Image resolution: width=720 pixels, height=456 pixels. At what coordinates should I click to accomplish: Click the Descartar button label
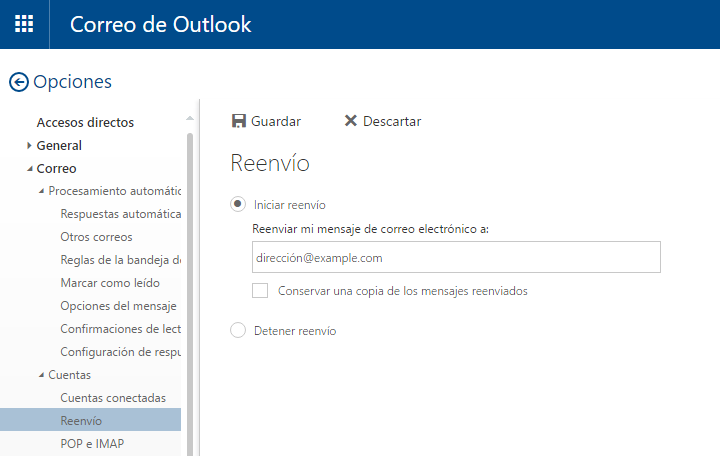[392, 121]
